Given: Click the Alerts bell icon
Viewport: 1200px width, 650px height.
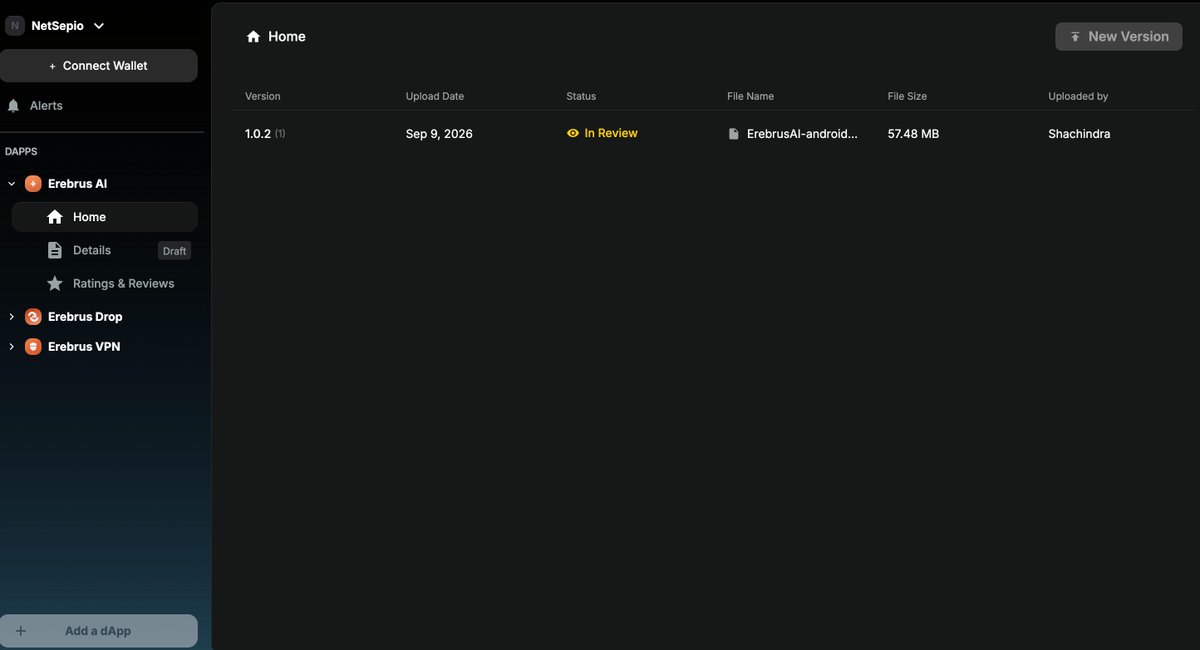Looking at the screenshot, I should point(14,105).
